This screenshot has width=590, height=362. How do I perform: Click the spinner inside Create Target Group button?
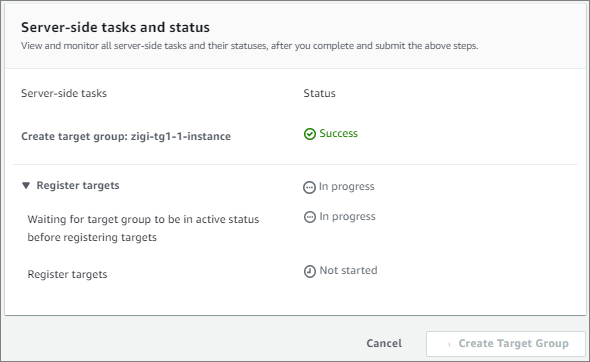pyautogui.click(x=449, y=344)
